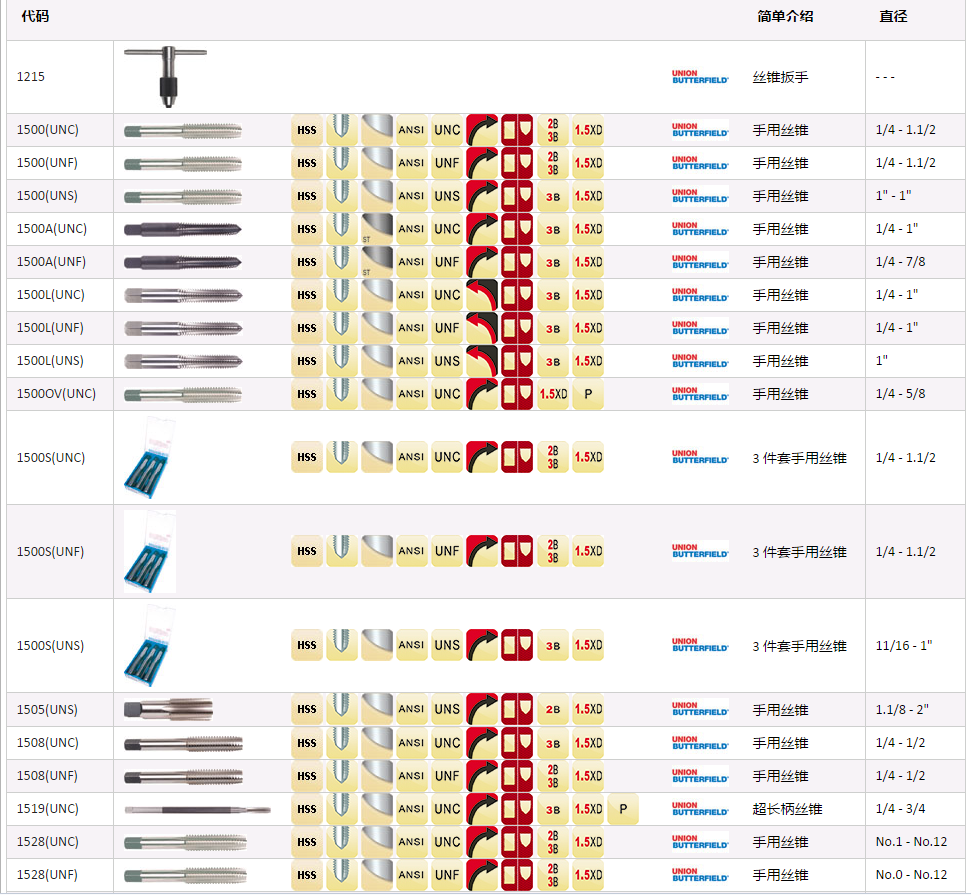Click the Union Butterfield logo in the 1215 row
The height and width of the screenshot is (895, 971).
[x=700, y=77]
